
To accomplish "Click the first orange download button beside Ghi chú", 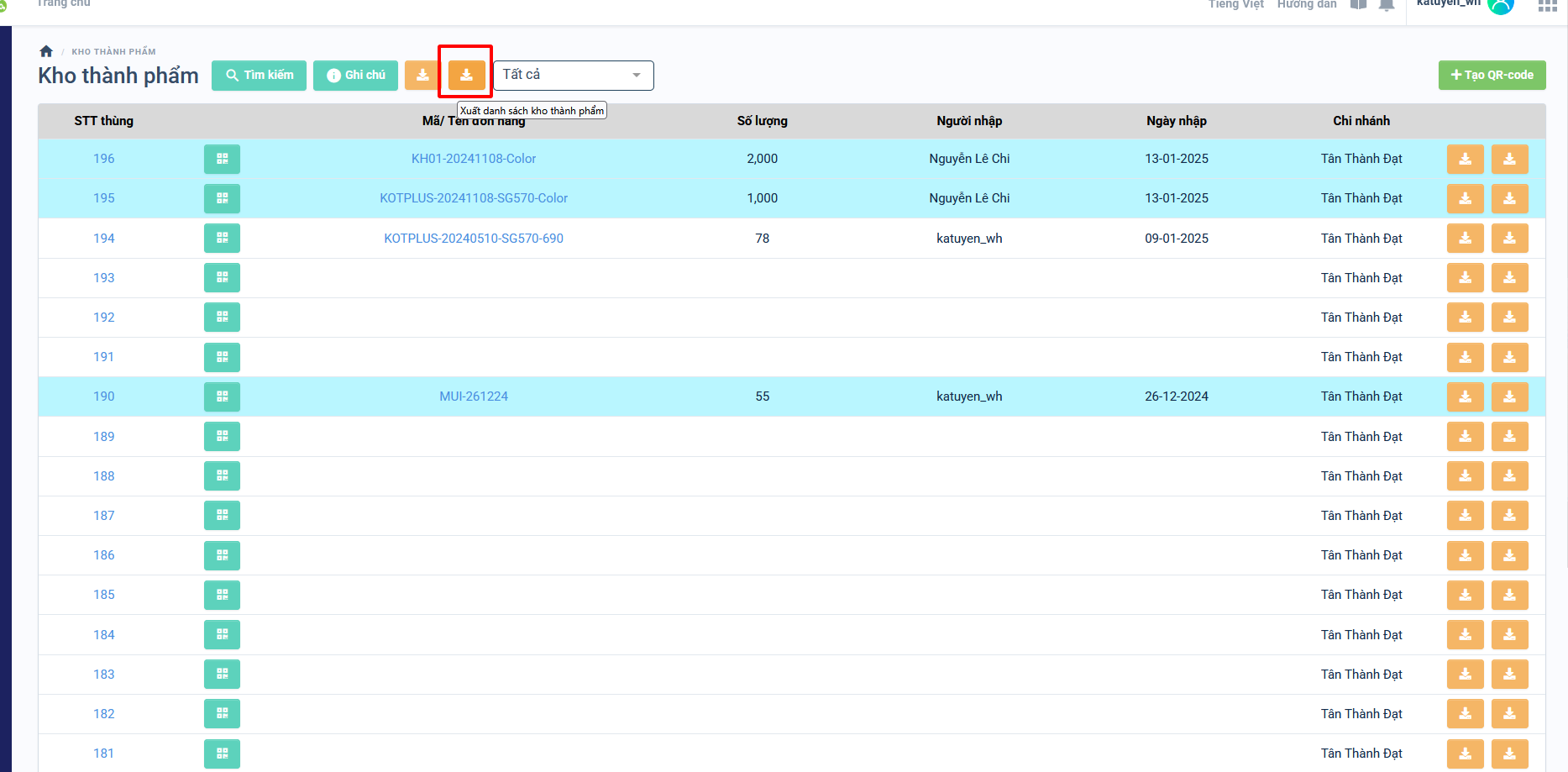I will click(x=422, y=76).
